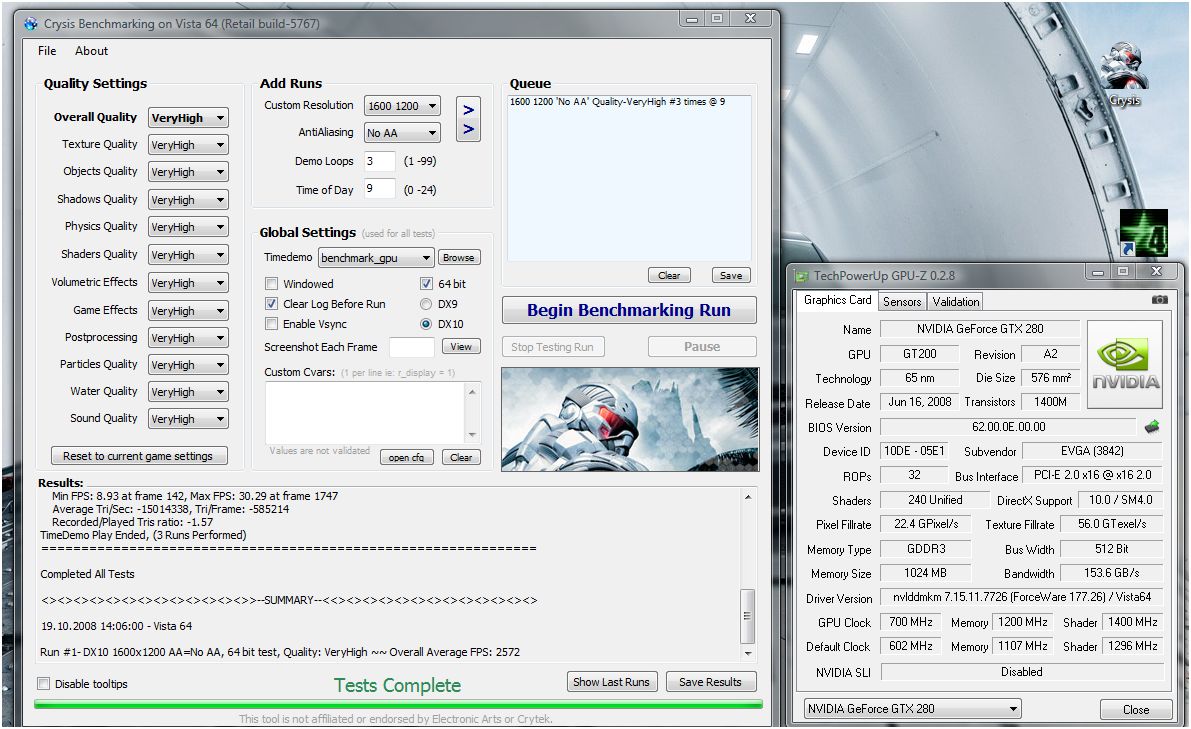1191x729 pixels.
Task: Open the Objects Quality dropdown
Action: 188,172
